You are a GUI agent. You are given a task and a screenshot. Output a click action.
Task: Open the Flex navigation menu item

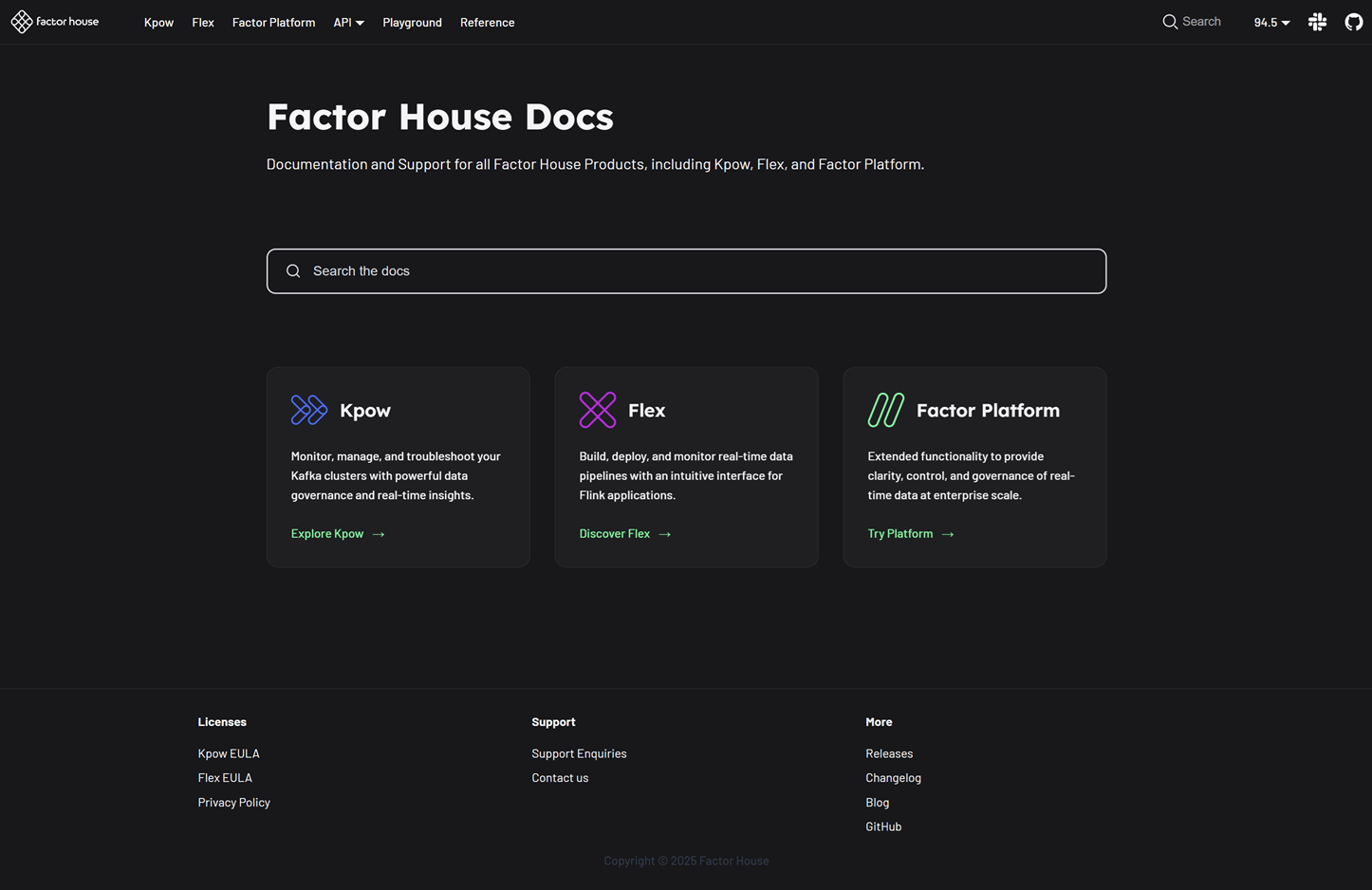(x=202, y=22)
